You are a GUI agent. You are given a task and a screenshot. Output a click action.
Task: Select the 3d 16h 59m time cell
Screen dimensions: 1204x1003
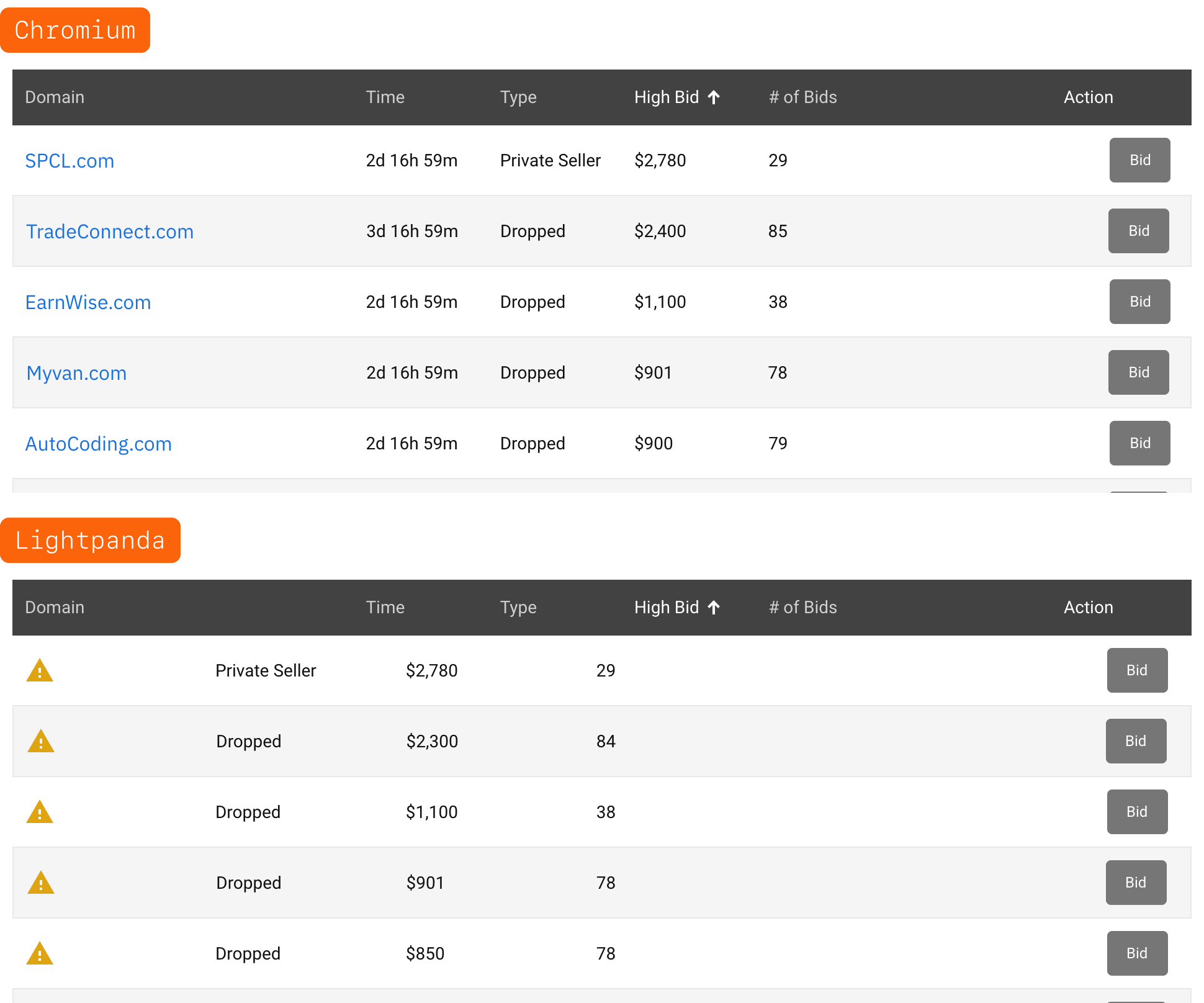point(412,231)
